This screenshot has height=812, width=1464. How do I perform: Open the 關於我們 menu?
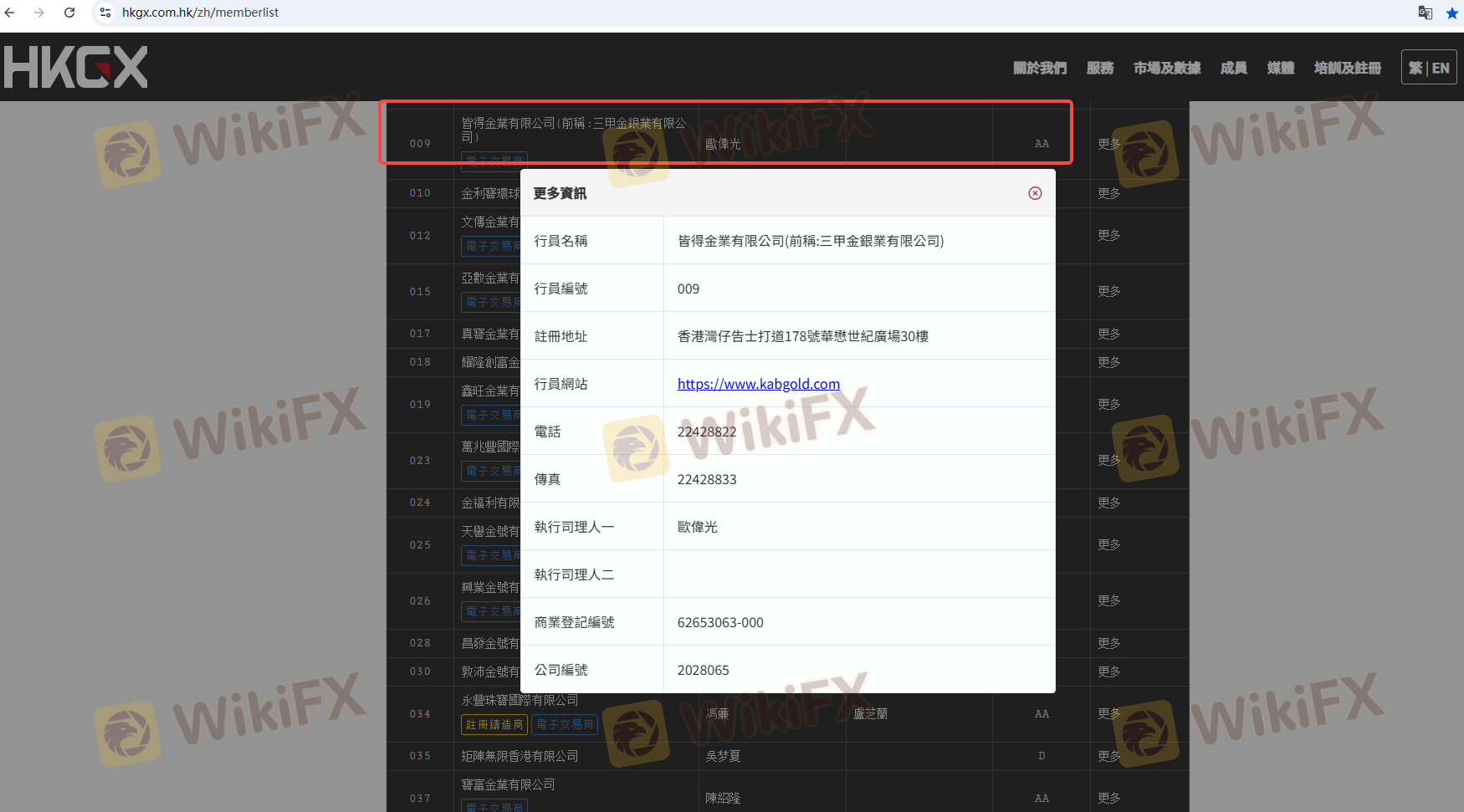point(1040,68)
